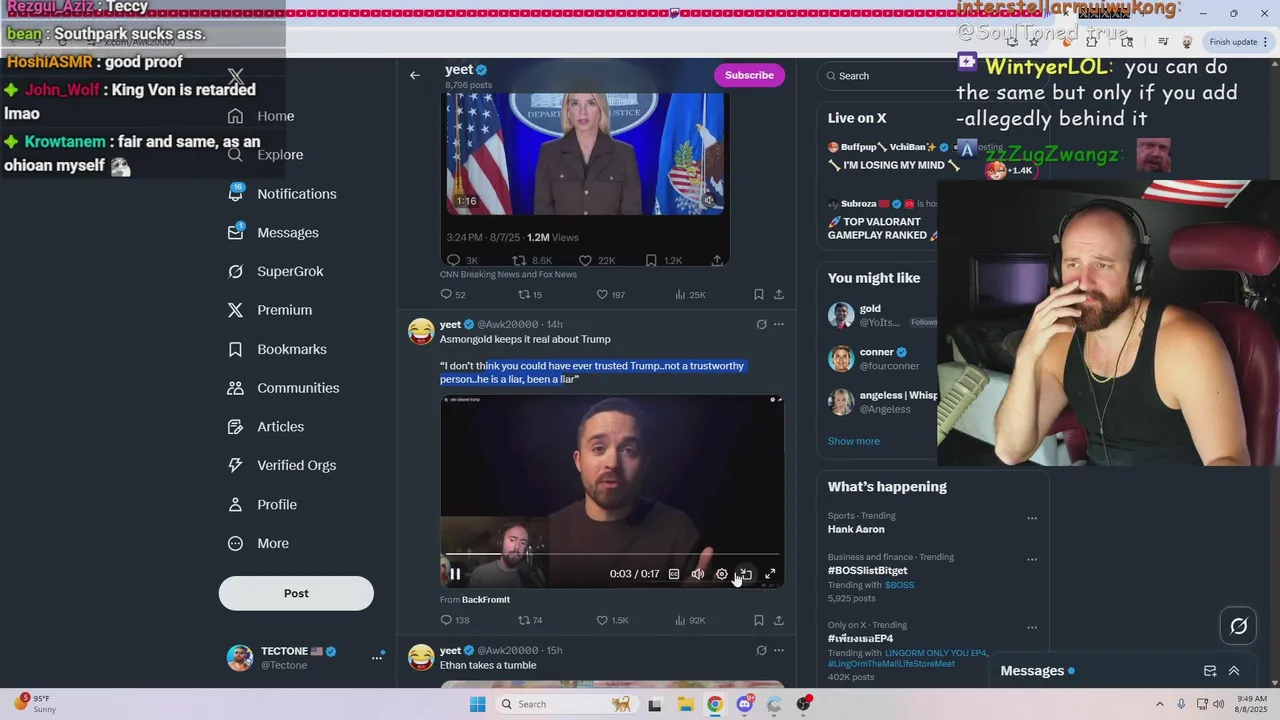The width and height of the screenshot is (1280, 720).
Task: Open more options on the 15h yeet post
Action: coord(779,650)
